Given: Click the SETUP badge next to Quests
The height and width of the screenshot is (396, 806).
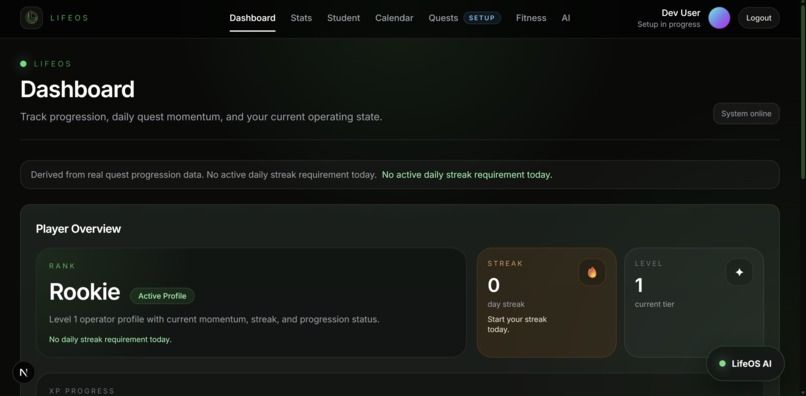Looking at the screenshot, I should click(482, 18).
